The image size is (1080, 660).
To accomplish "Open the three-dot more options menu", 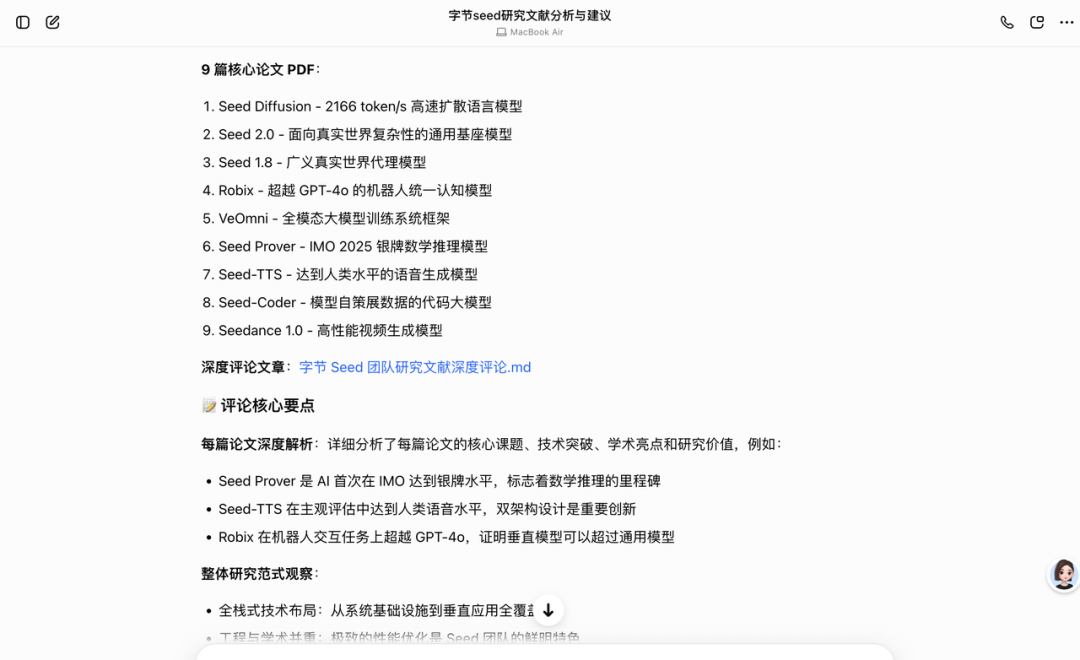I will click(x=1066, y=22).
